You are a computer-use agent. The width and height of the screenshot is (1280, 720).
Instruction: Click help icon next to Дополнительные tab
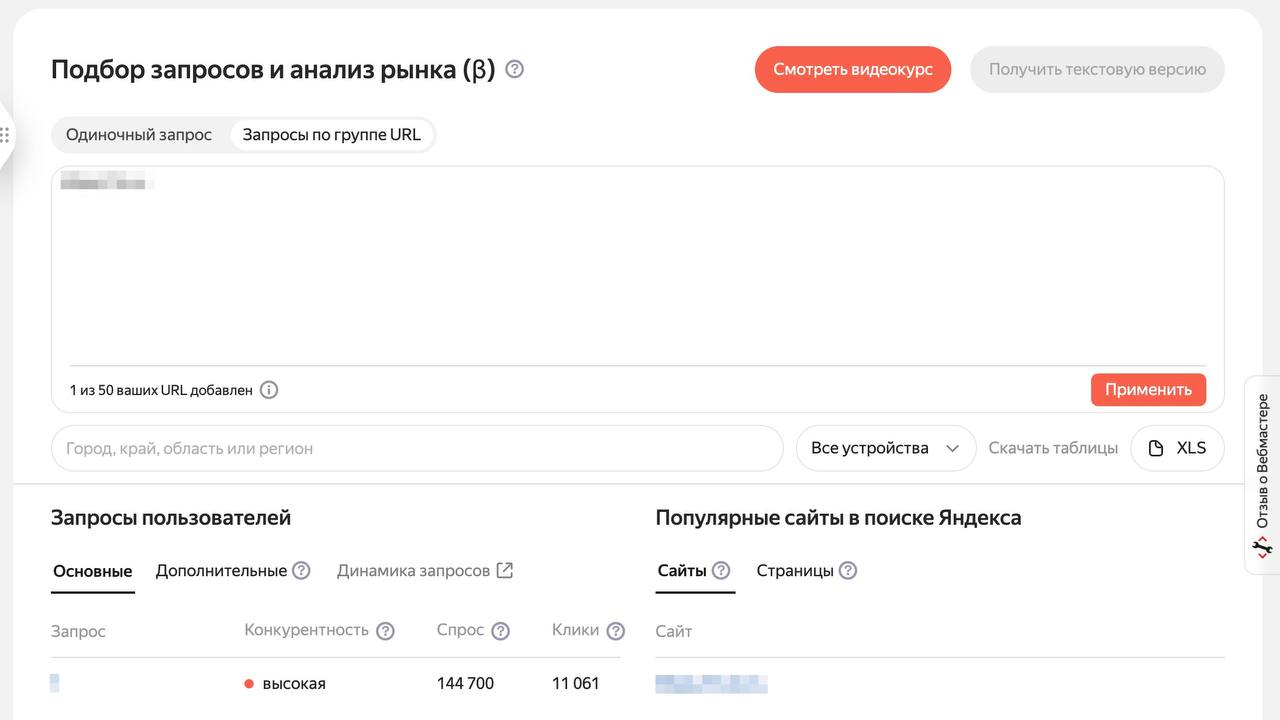301,571
